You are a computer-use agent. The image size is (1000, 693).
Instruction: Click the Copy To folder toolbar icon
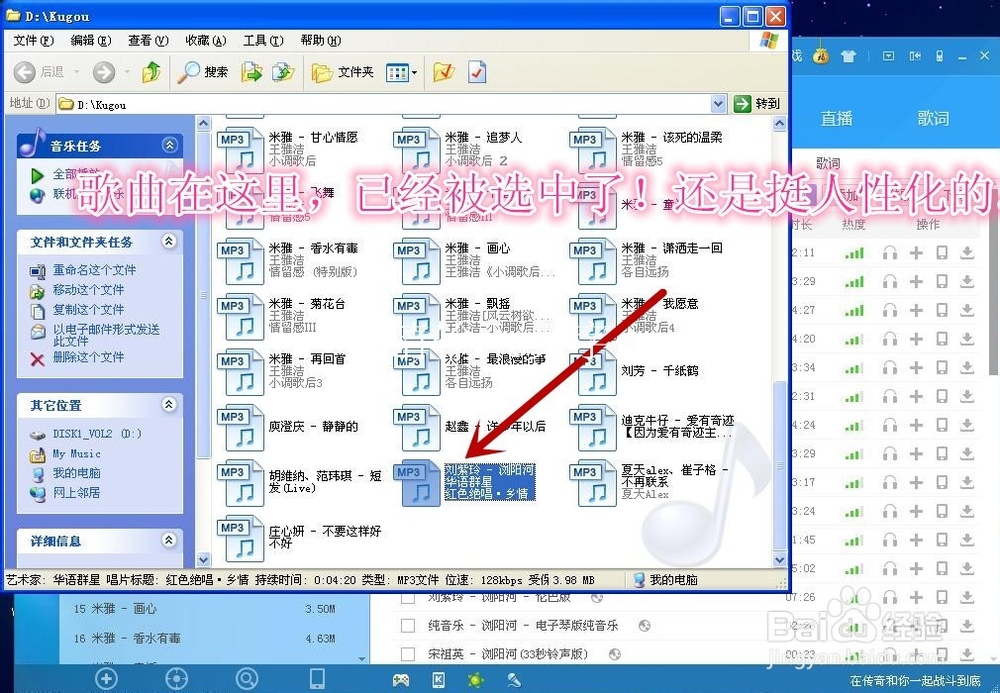283,72
